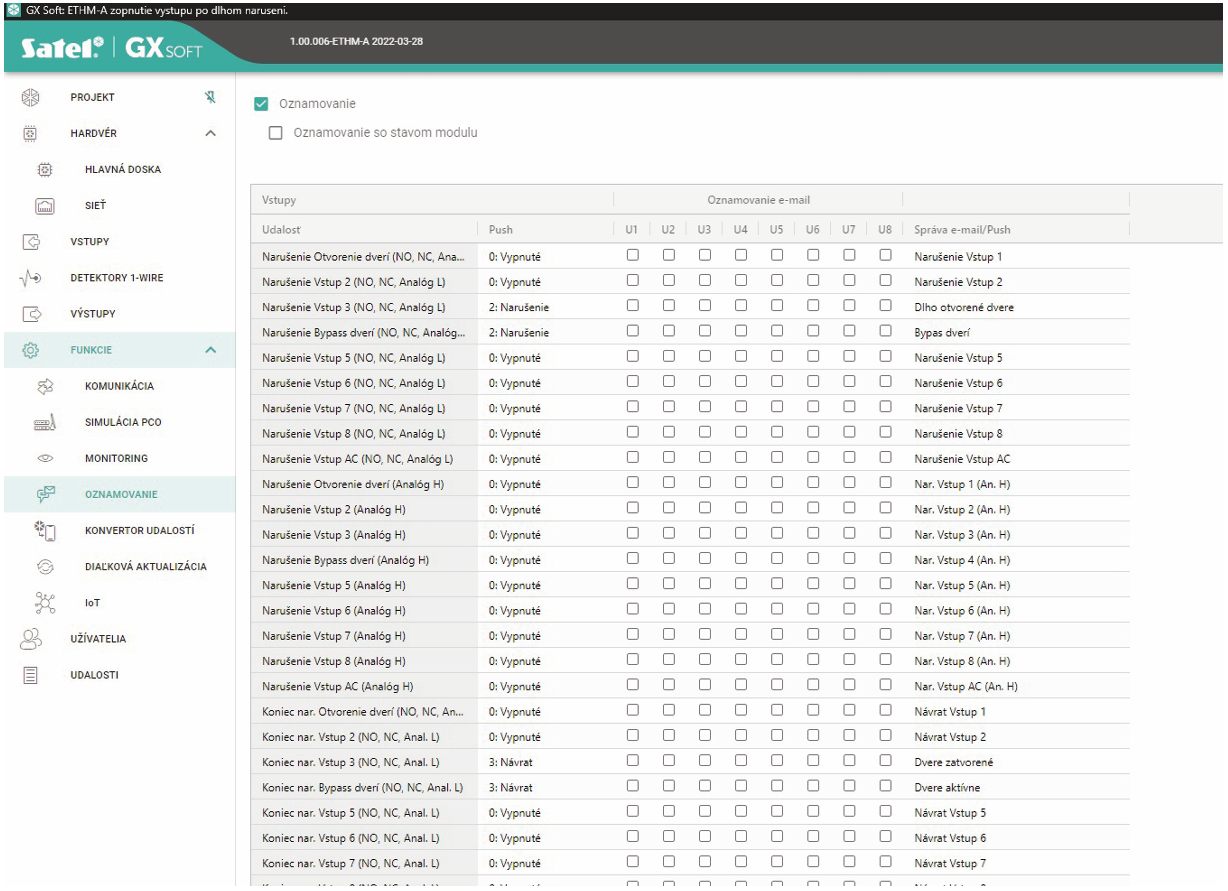Go to the UDALOSTI section
Viewport: 1228px width, 891px height.
click(94, 675)
